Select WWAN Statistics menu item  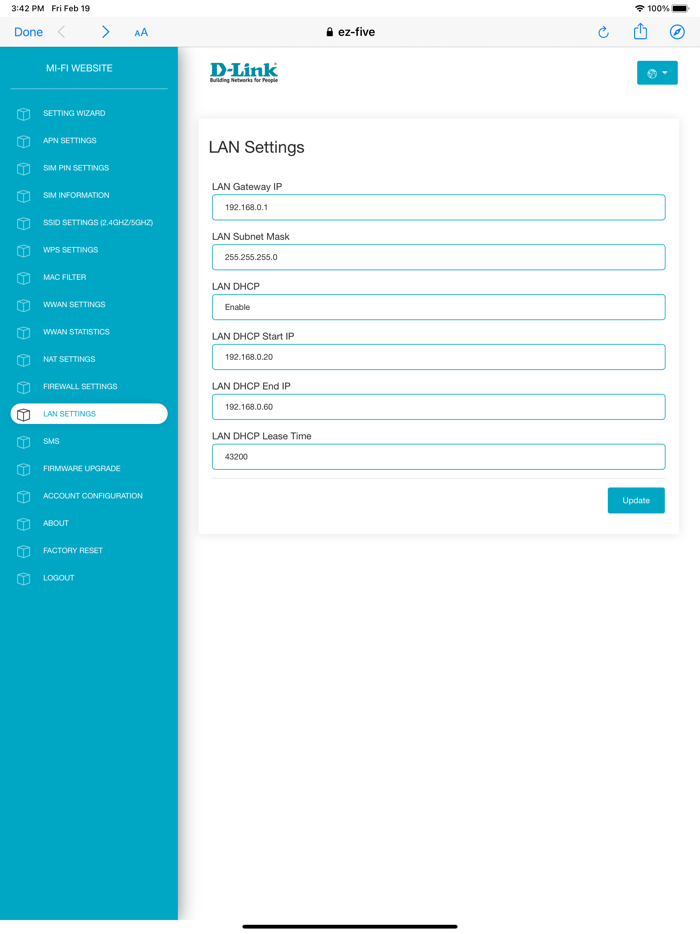(76, 332)
